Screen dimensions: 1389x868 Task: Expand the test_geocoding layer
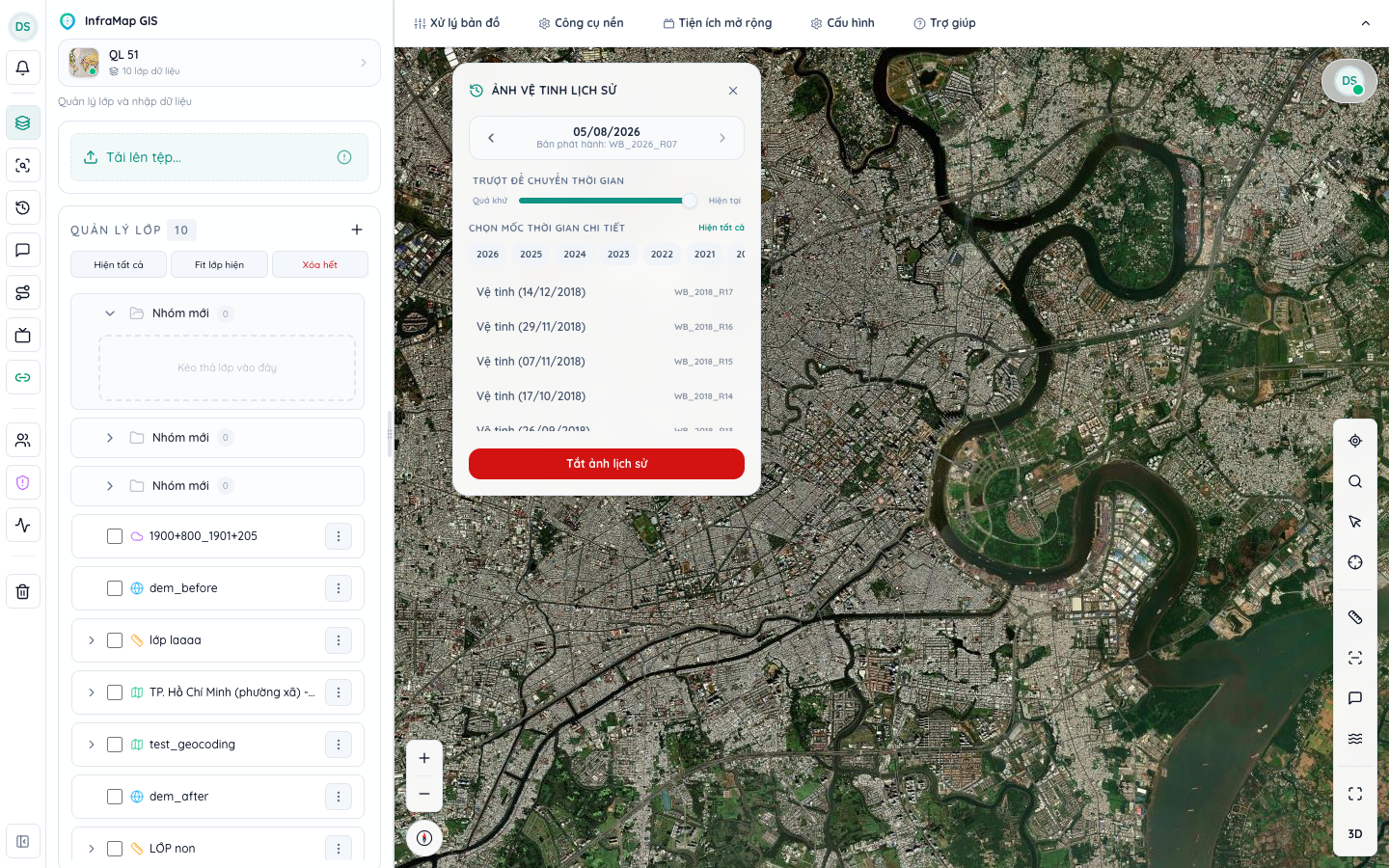(x=92, y=745)
